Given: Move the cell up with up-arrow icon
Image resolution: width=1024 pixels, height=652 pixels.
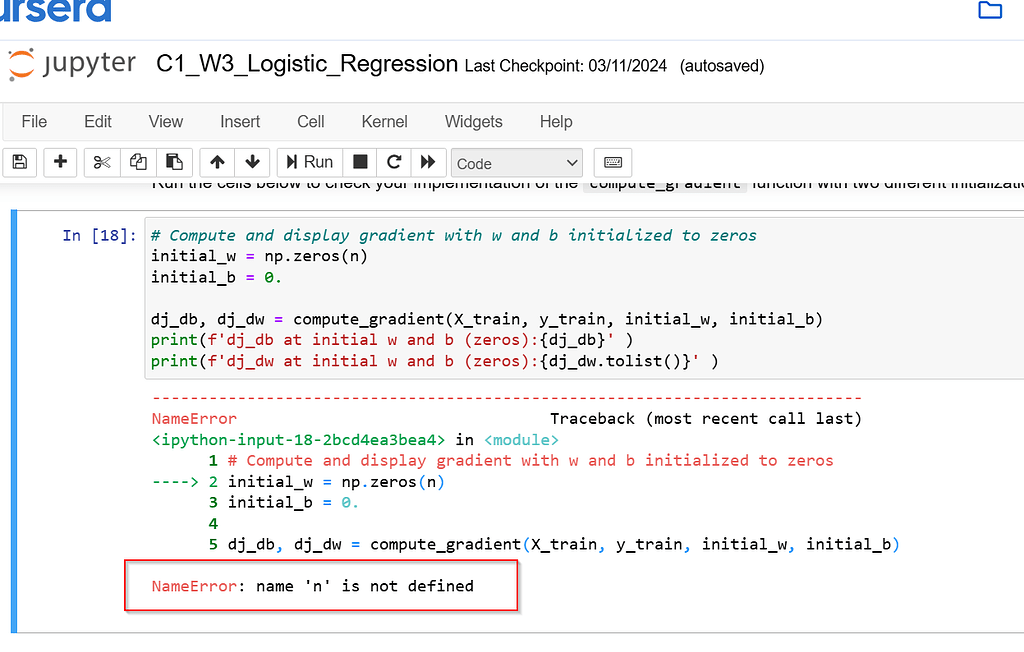Looking at the screenshot, I should point(216,162).
